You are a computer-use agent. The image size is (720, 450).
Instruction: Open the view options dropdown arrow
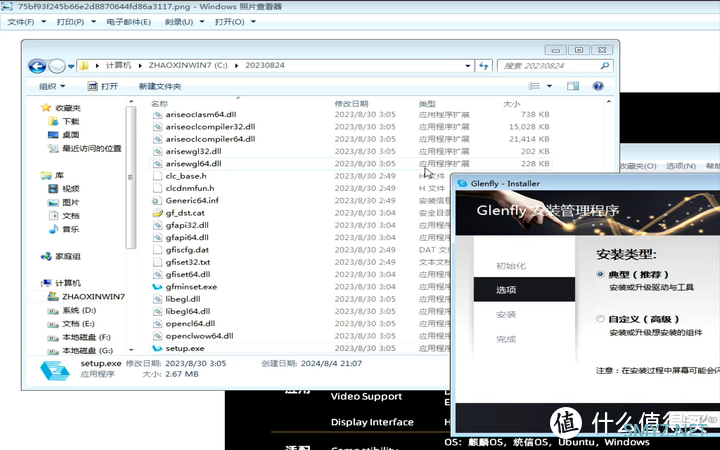point(549,86)
